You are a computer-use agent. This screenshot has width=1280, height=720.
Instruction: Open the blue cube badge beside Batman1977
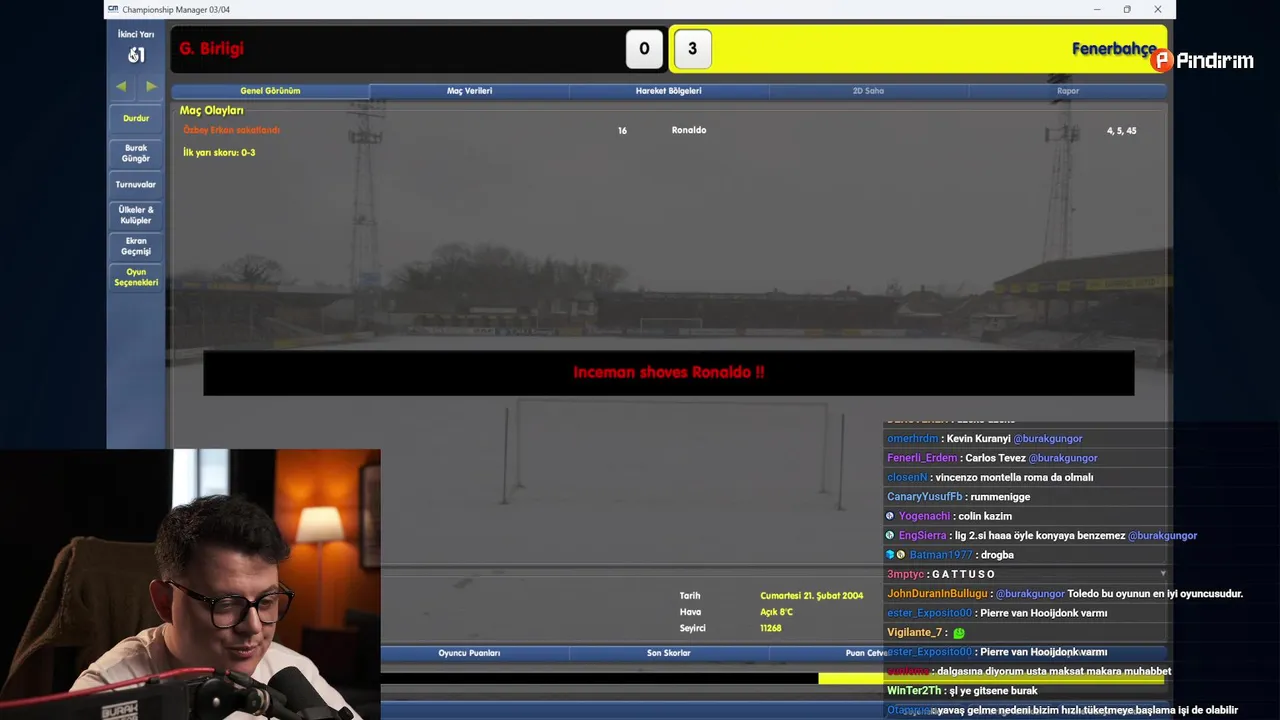tap(889, 555)
